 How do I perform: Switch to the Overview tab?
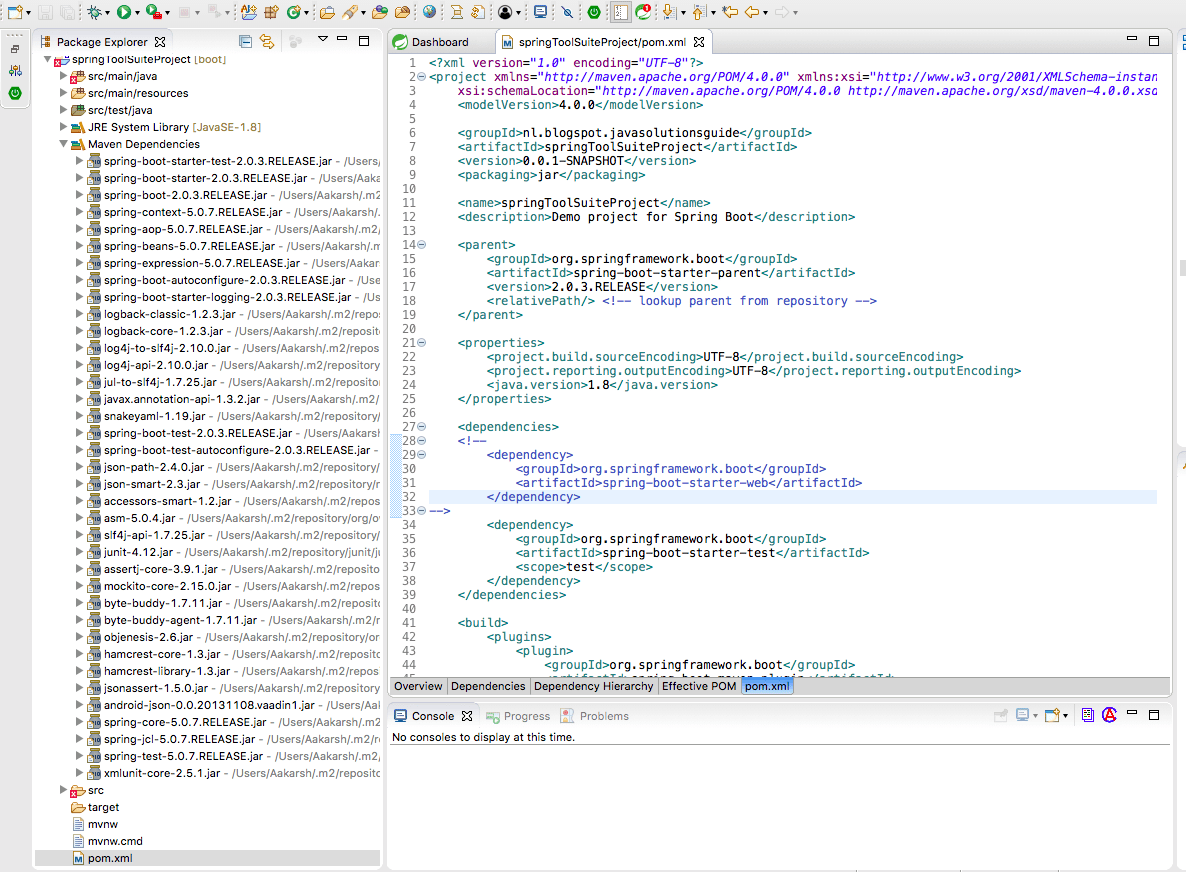pos(418,686)
